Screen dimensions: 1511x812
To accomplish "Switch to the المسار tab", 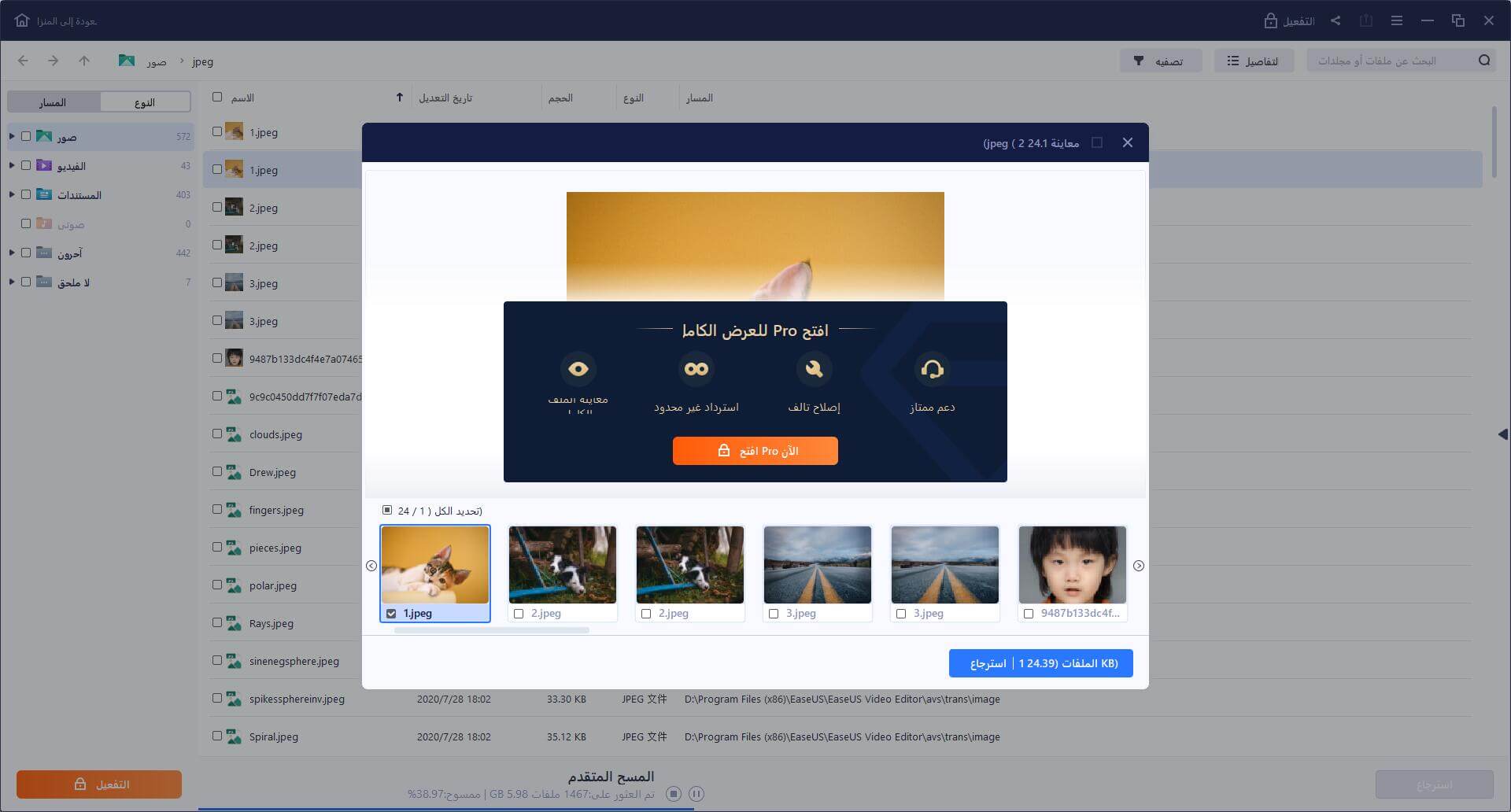I will point(53,102).
